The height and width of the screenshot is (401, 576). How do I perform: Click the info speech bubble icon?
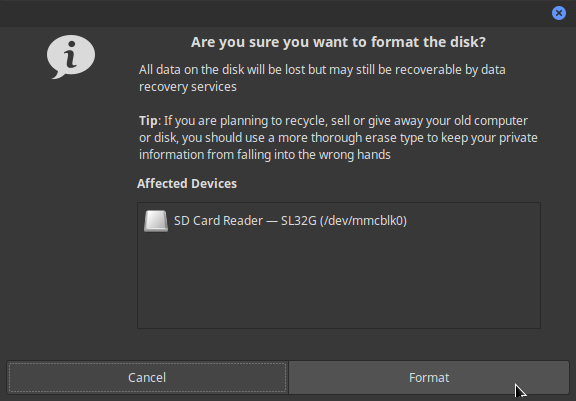coord(71,57)
